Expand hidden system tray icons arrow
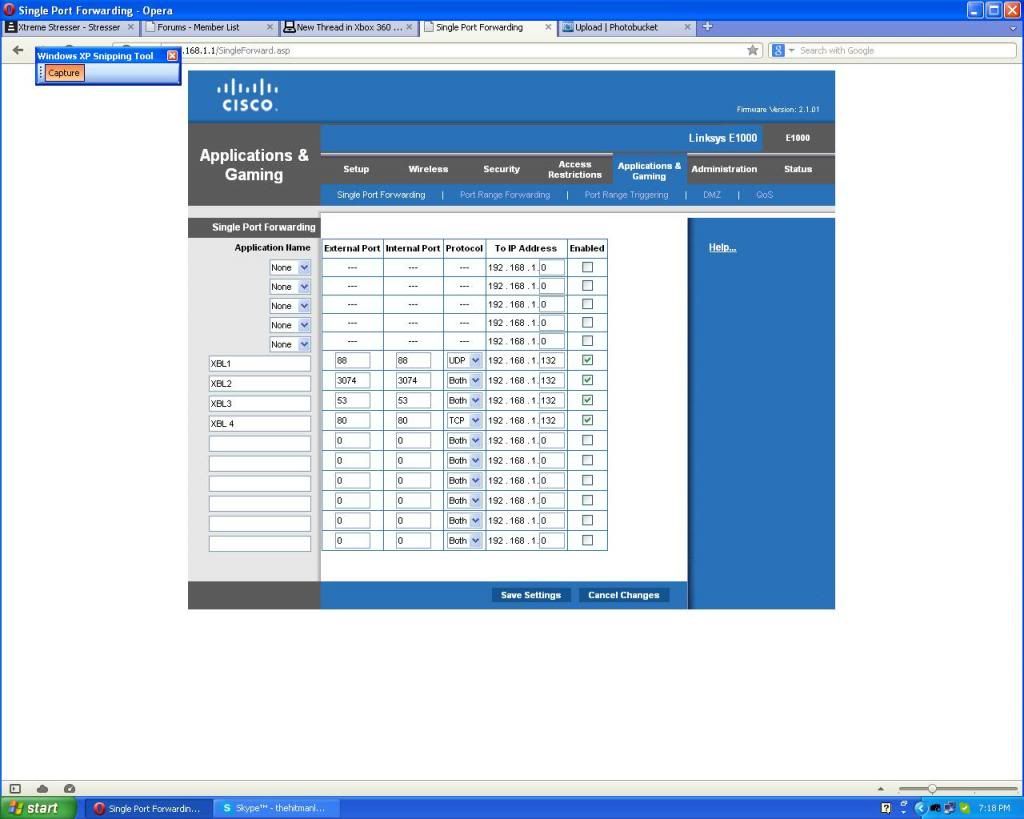 [x=920, y=808]
